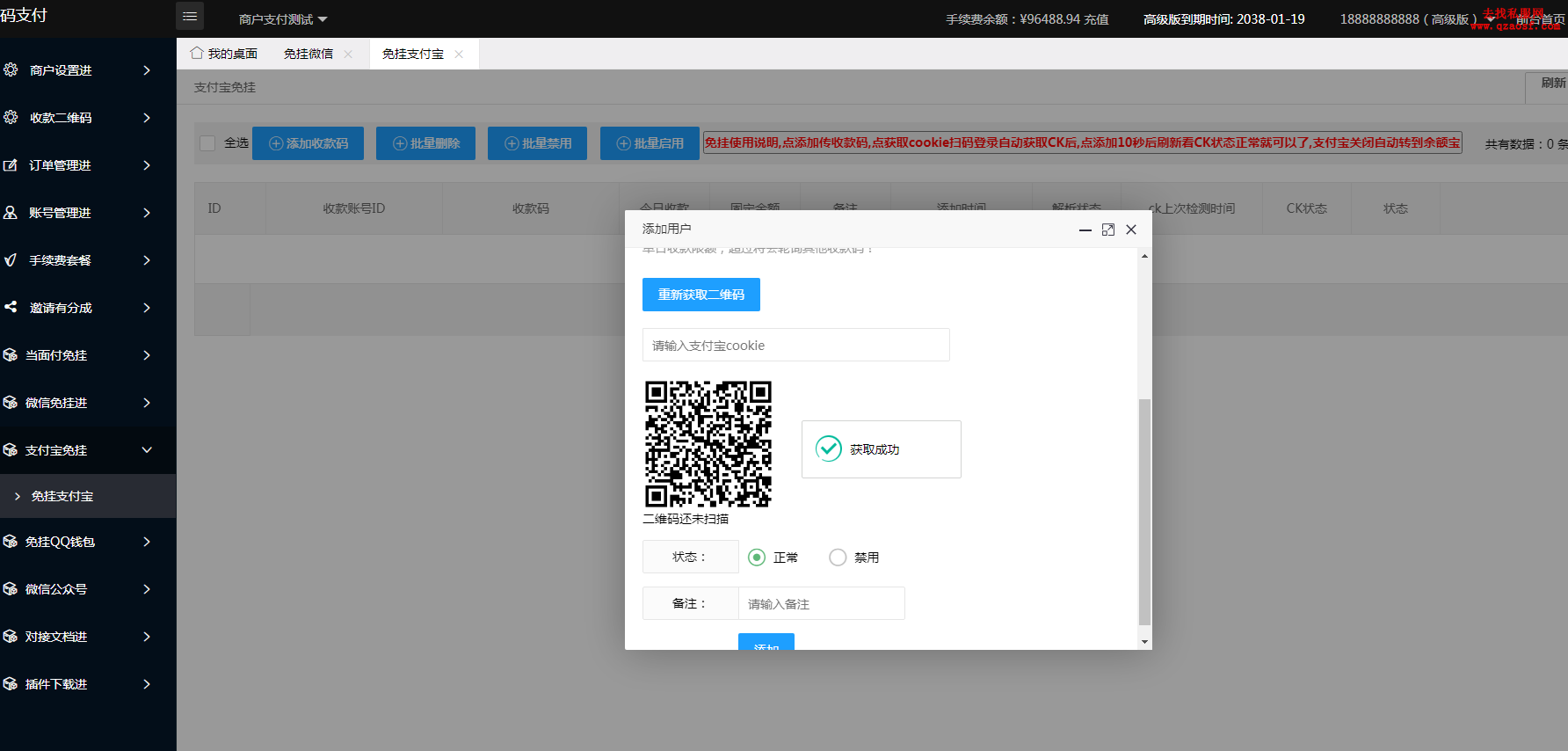Select the 正常 status radio button

757,558
